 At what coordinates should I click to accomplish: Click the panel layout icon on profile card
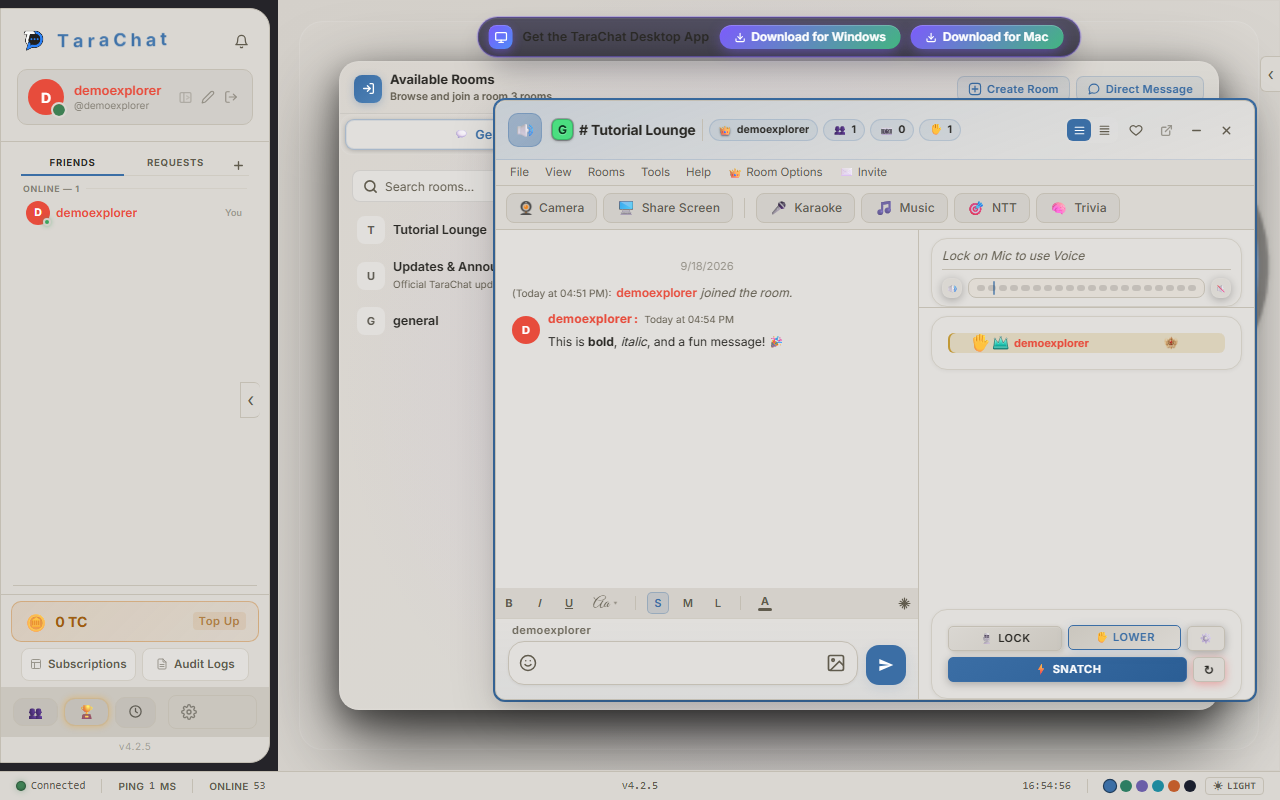click(x=185, y=97)
